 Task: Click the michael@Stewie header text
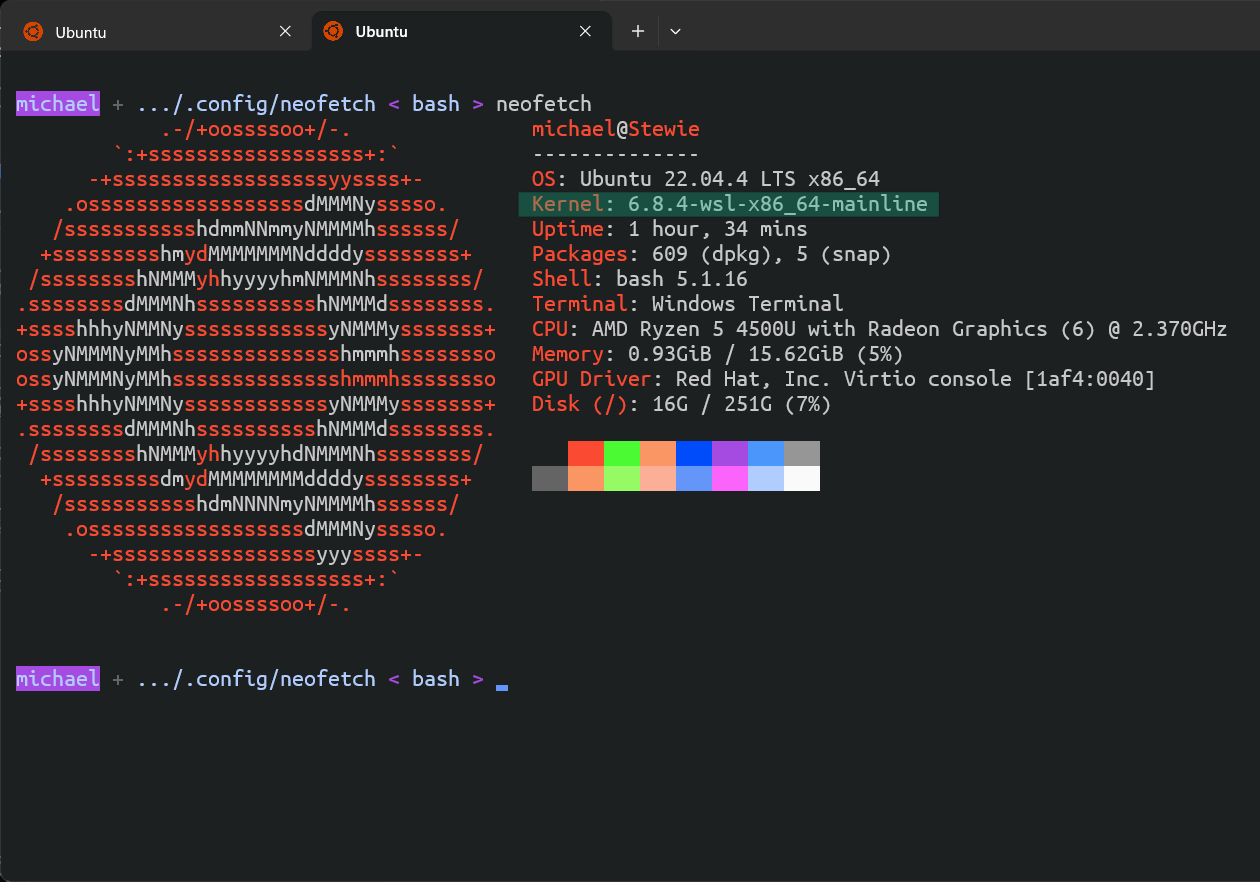pos(615,128)
